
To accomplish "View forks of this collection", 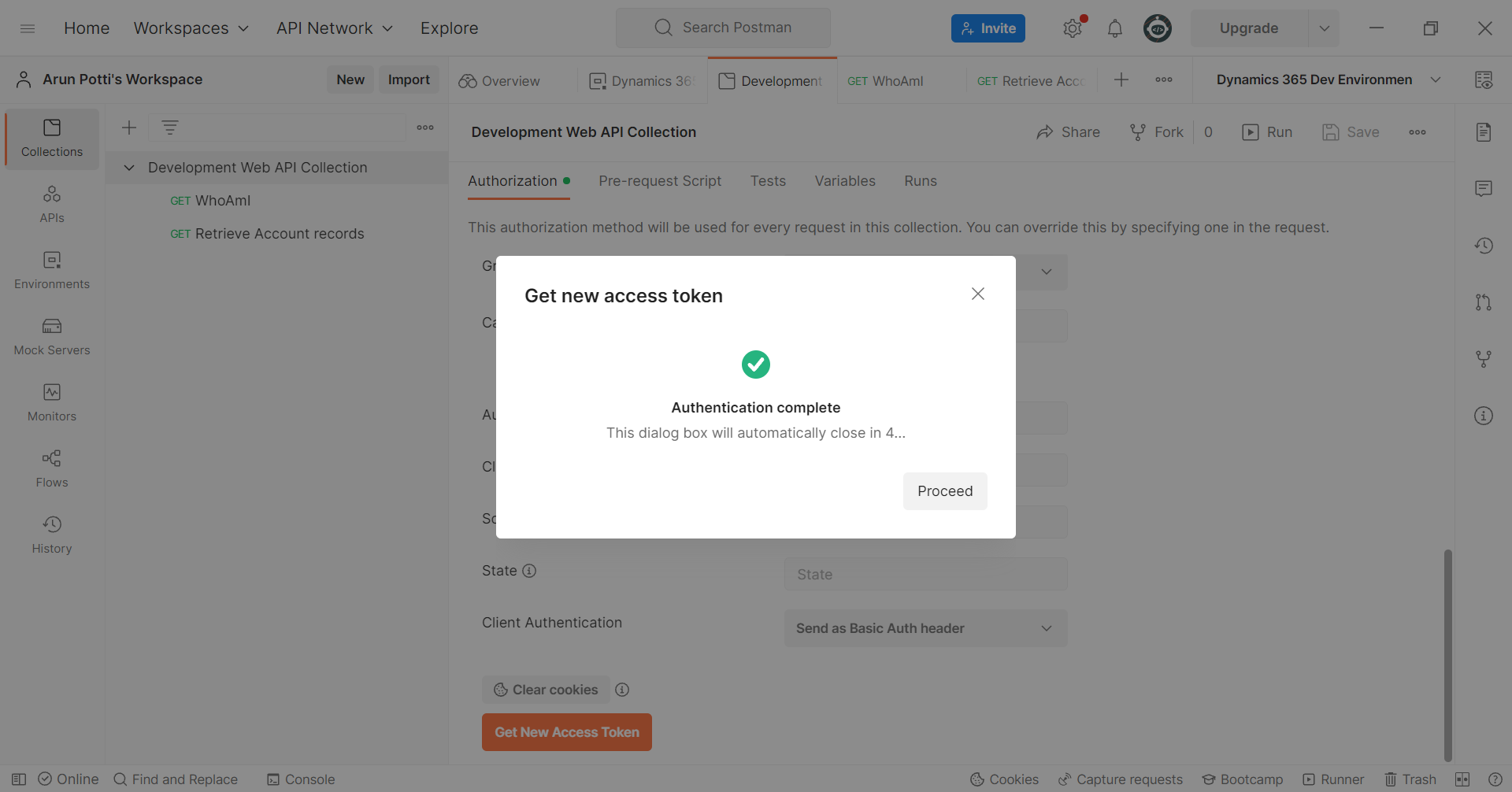I will [1484, 359].
